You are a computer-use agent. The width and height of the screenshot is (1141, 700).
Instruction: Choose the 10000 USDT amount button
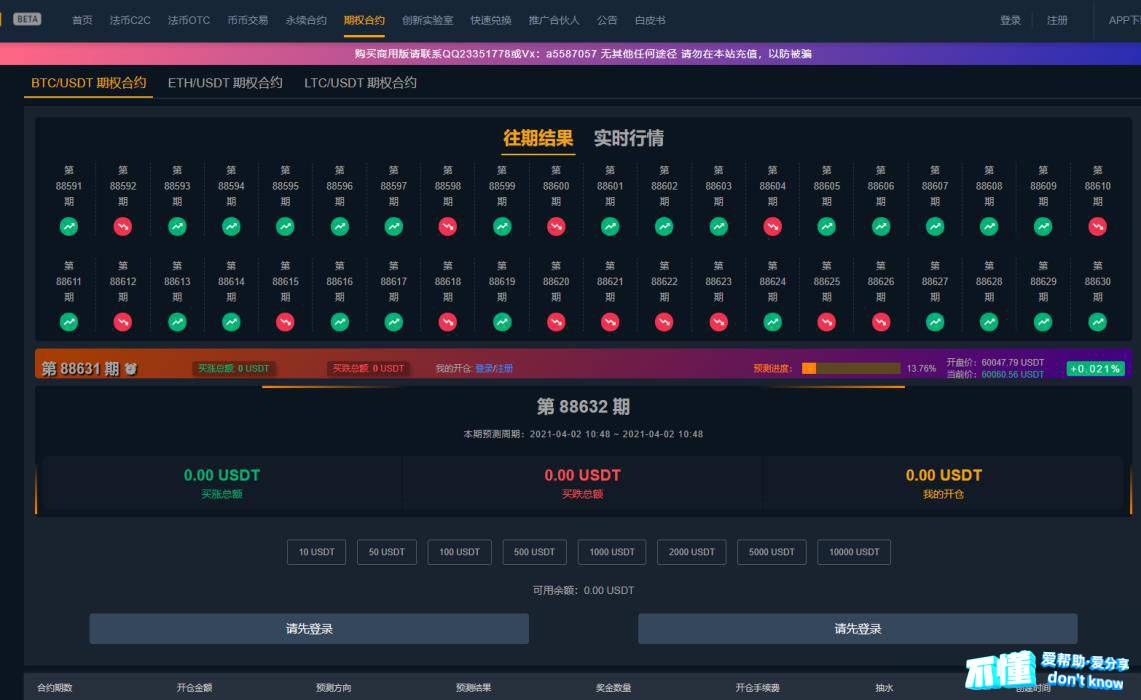click(x=853, y=552)
